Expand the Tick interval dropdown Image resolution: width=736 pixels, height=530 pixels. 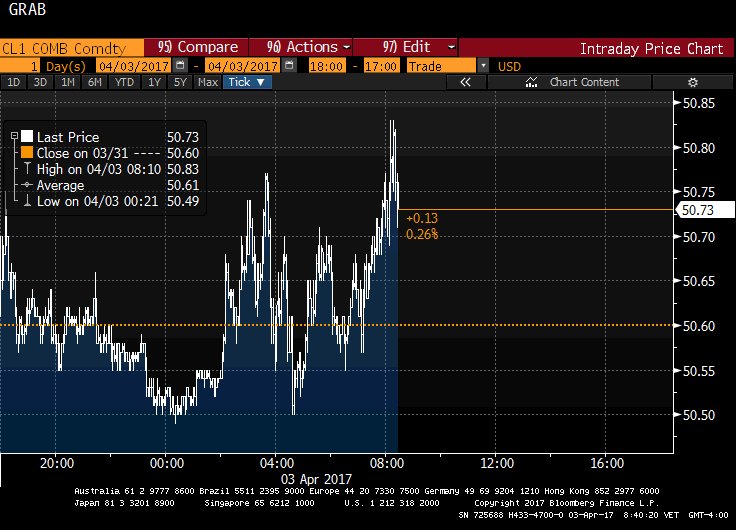click(x=245, y=82)
